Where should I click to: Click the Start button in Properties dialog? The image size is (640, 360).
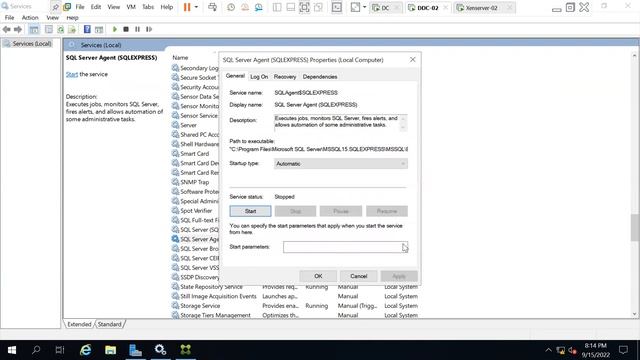250,211
